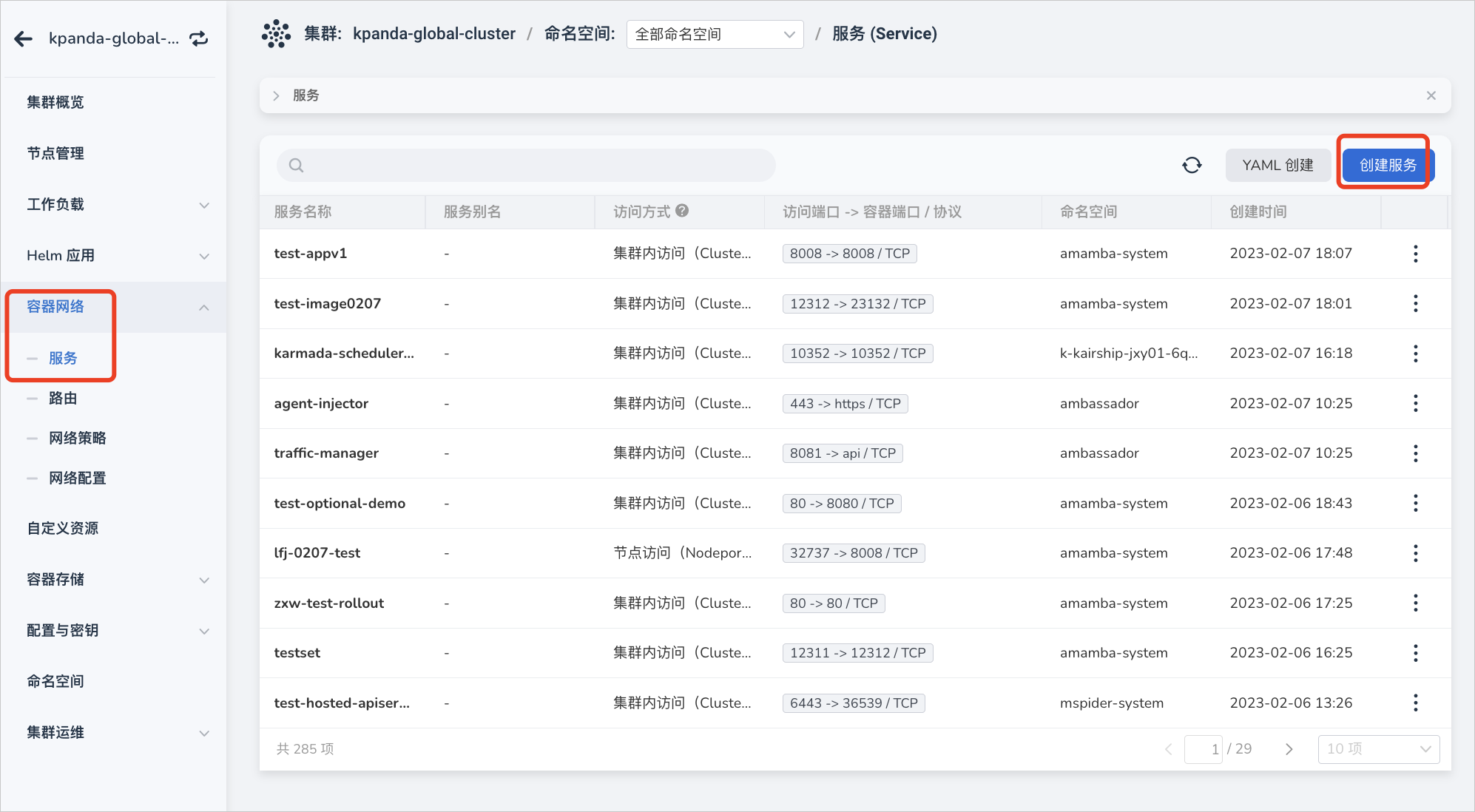Click the k-kairship-jxy01-6q namespace cell

pyautogui.click(x=1129, y=353)
